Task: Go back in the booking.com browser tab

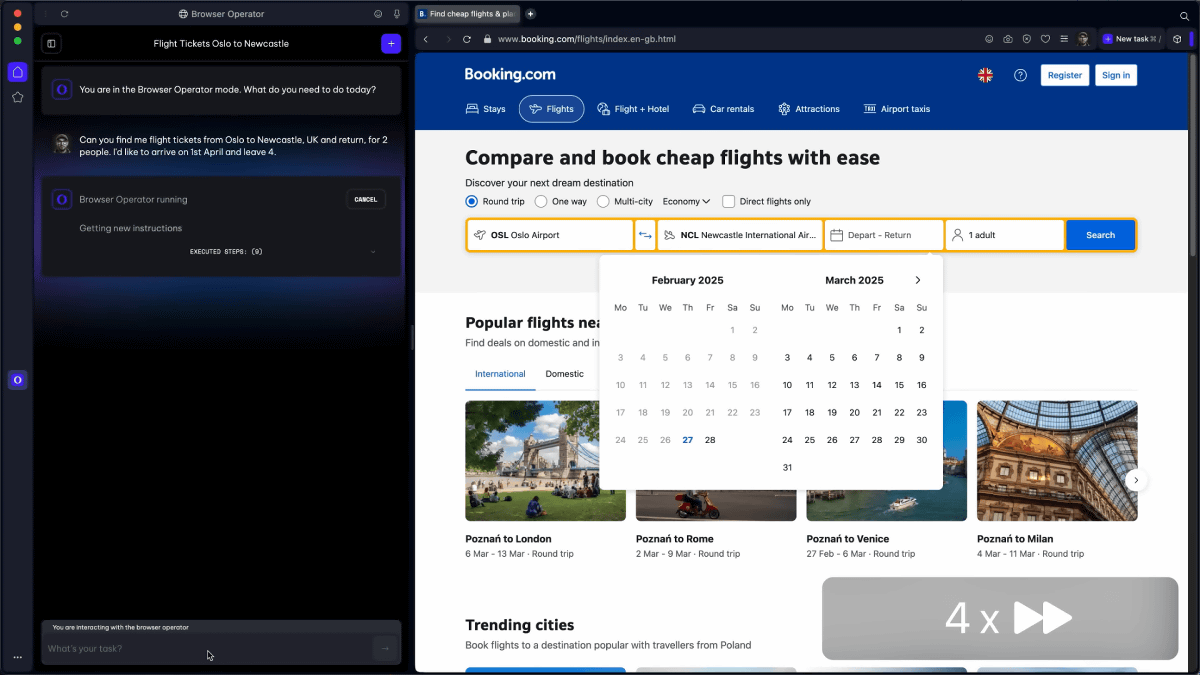Action: click(426, 39)
